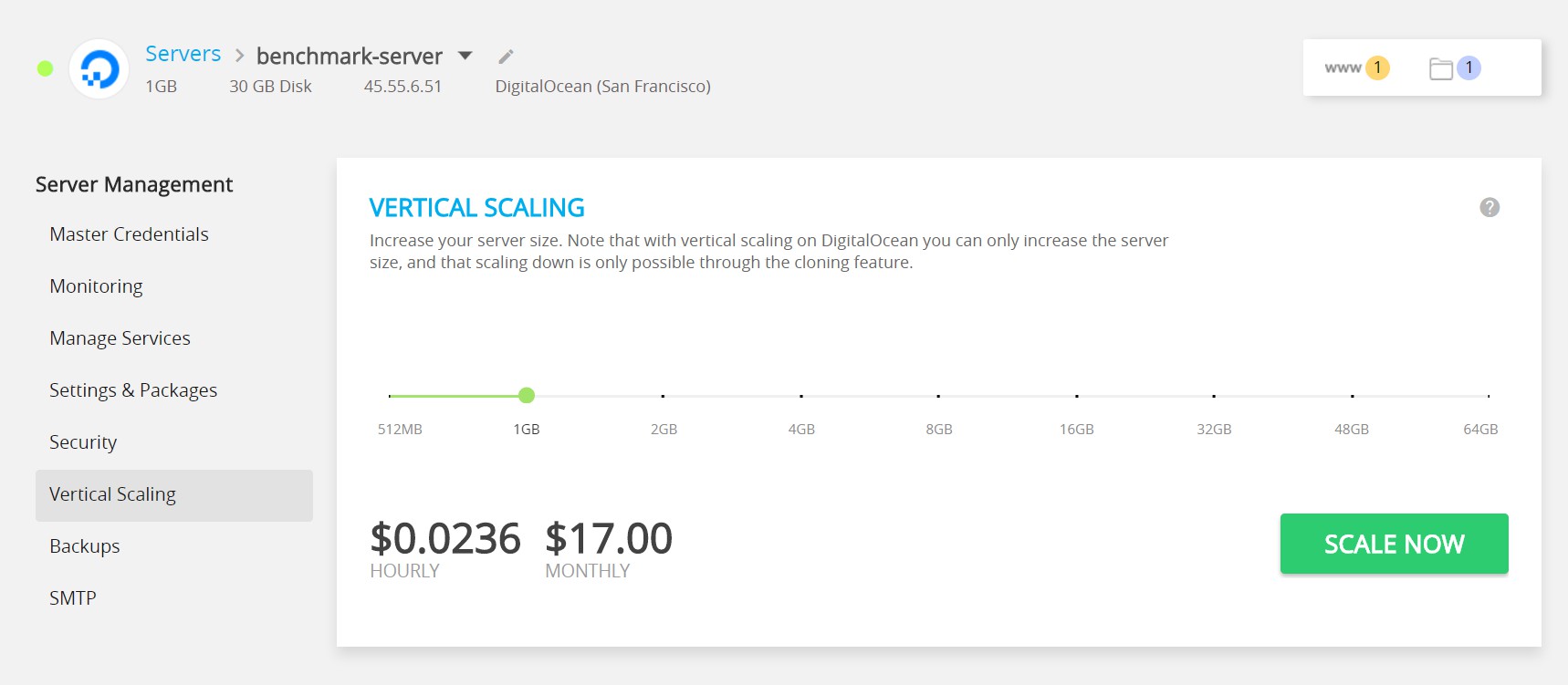The width and height of the screenshot is (1568, 685).
Task: Open the projects folder icon
Action: pyautogui.click(x=1440, y=68)
